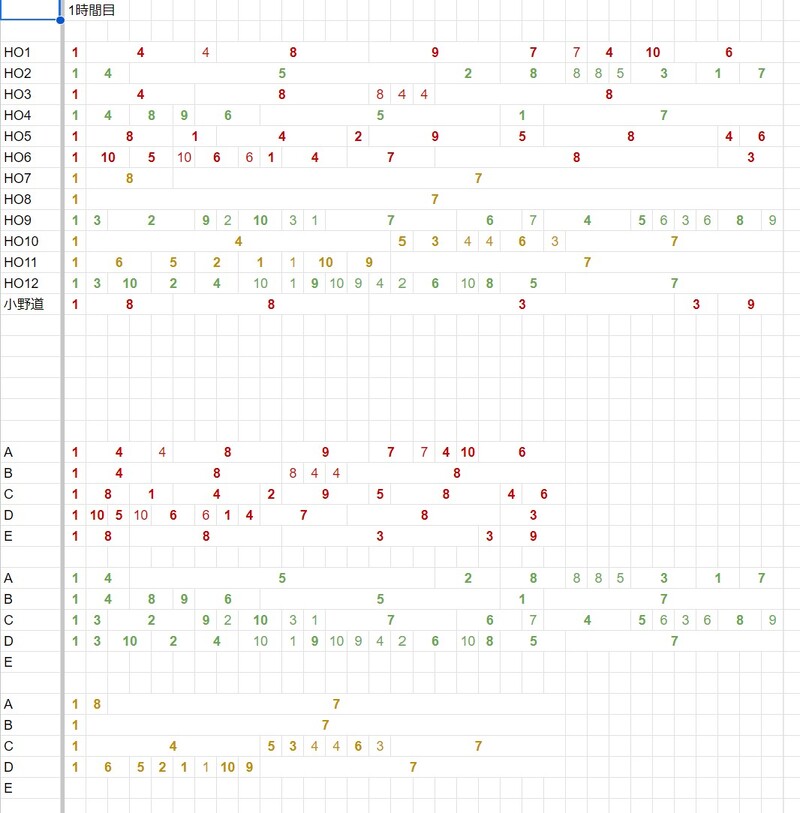
Task: Click the 10 in row HO1
Action: [653, 52]
